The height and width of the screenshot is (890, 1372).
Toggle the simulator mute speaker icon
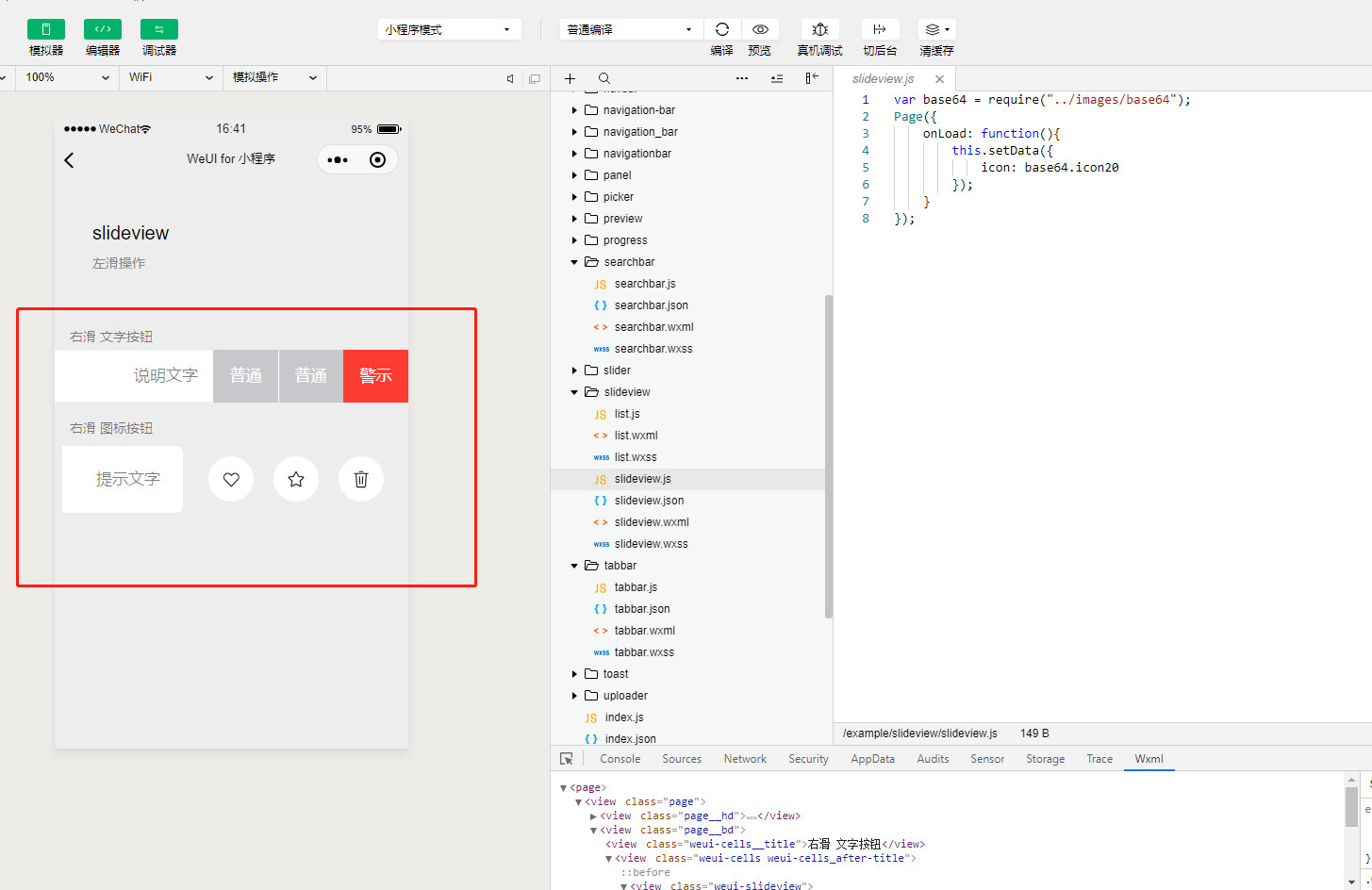pyautogui.click(x=510, y=78)
